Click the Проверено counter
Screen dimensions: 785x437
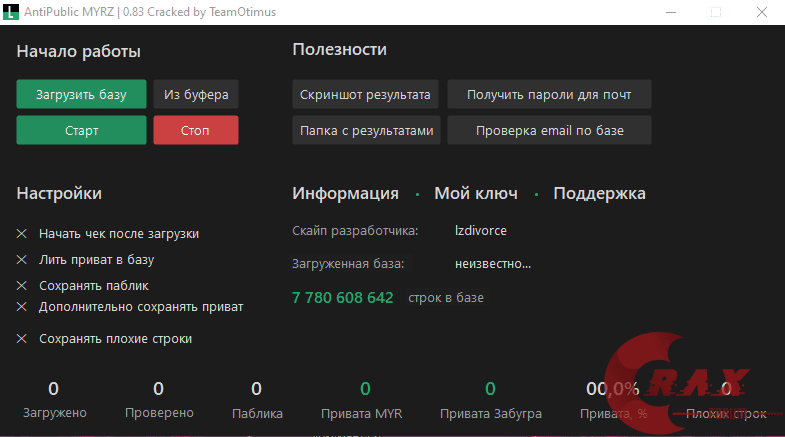pyautogui.click(x=159, y=400)
